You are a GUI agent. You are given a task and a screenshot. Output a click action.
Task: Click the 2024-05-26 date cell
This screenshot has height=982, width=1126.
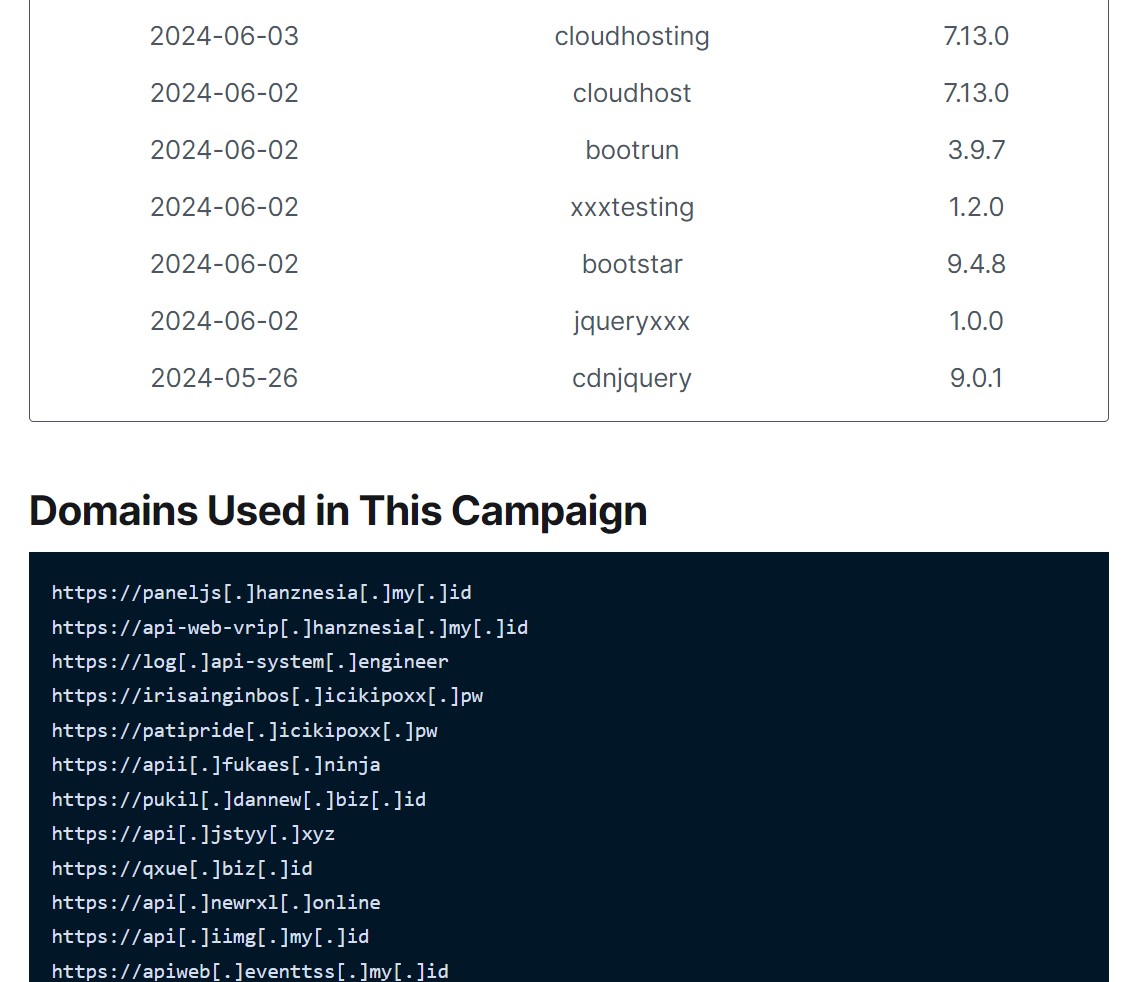(x=224, y=378)
